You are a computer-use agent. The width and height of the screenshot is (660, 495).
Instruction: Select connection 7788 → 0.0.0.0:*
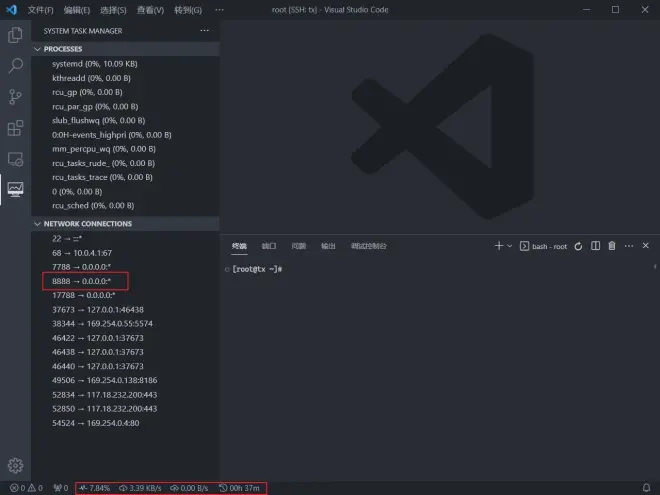click(x=125, y=267)
